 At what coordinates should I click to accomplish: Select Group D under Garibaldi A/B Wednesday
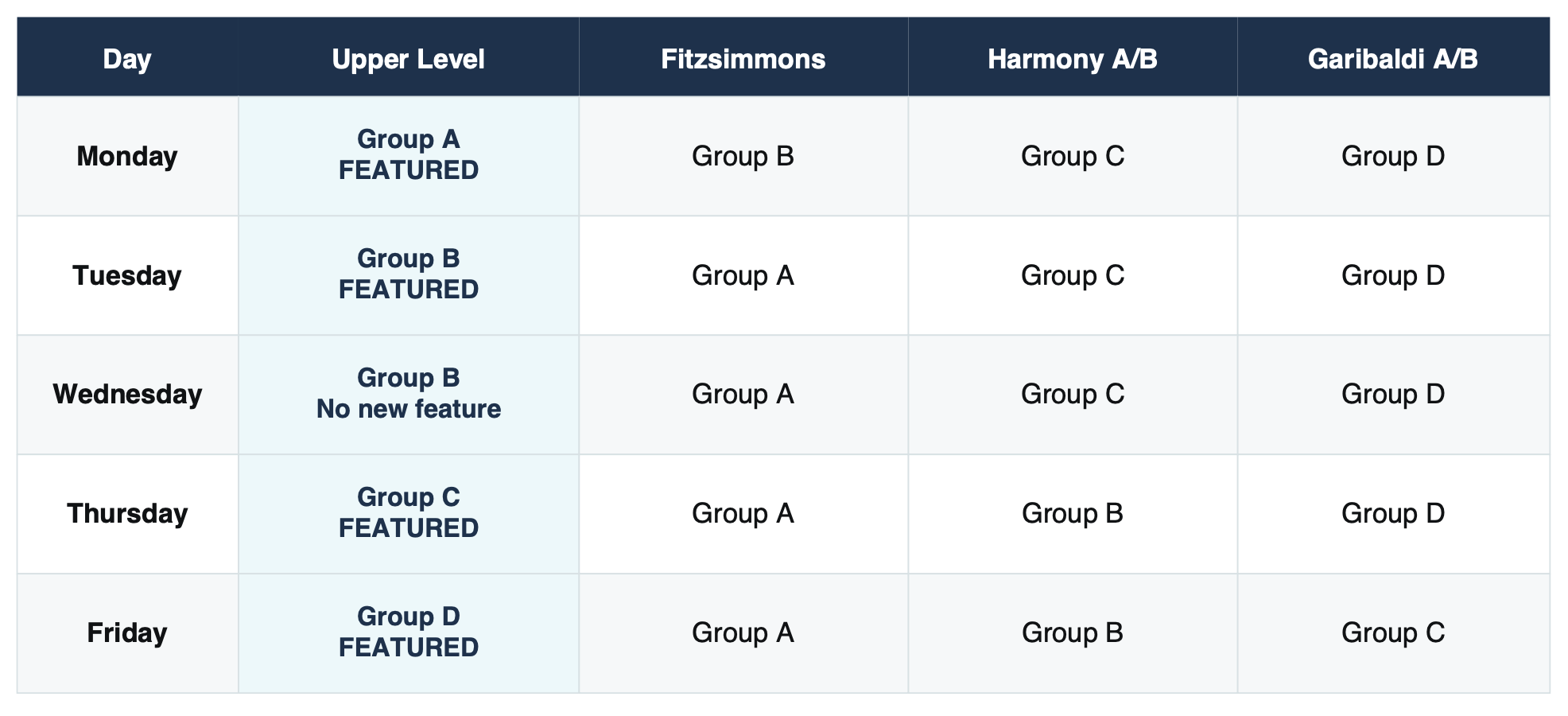(1393, 395)
